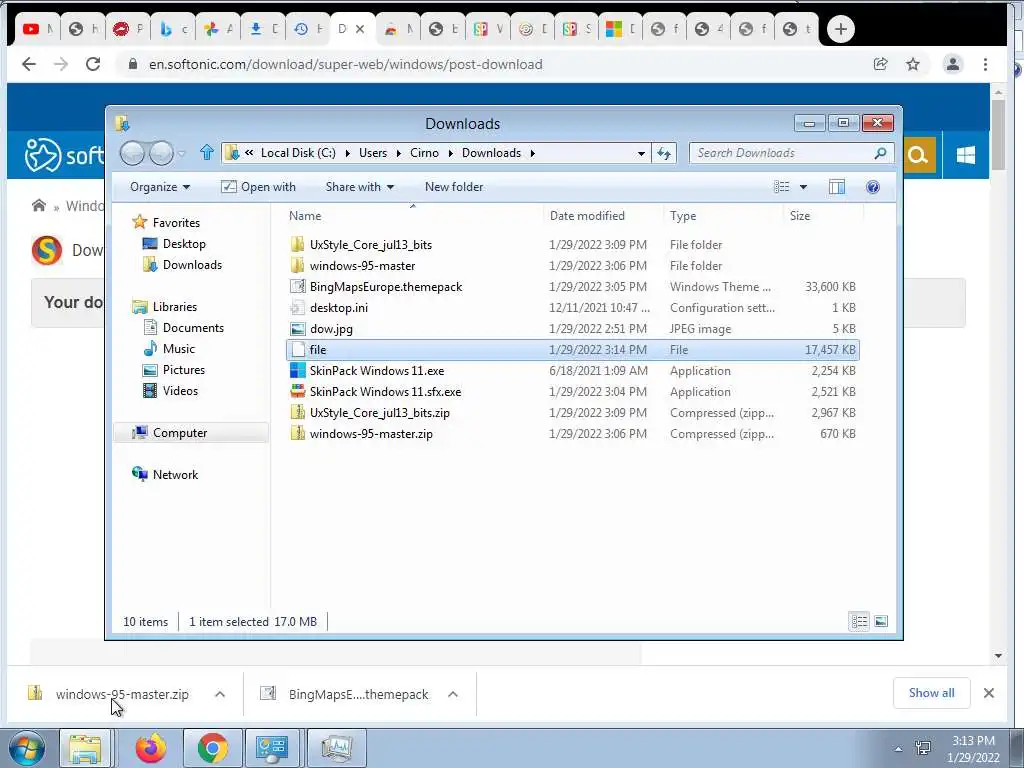
Task: Select Computer in navigation pane
Action: [191, 433]
